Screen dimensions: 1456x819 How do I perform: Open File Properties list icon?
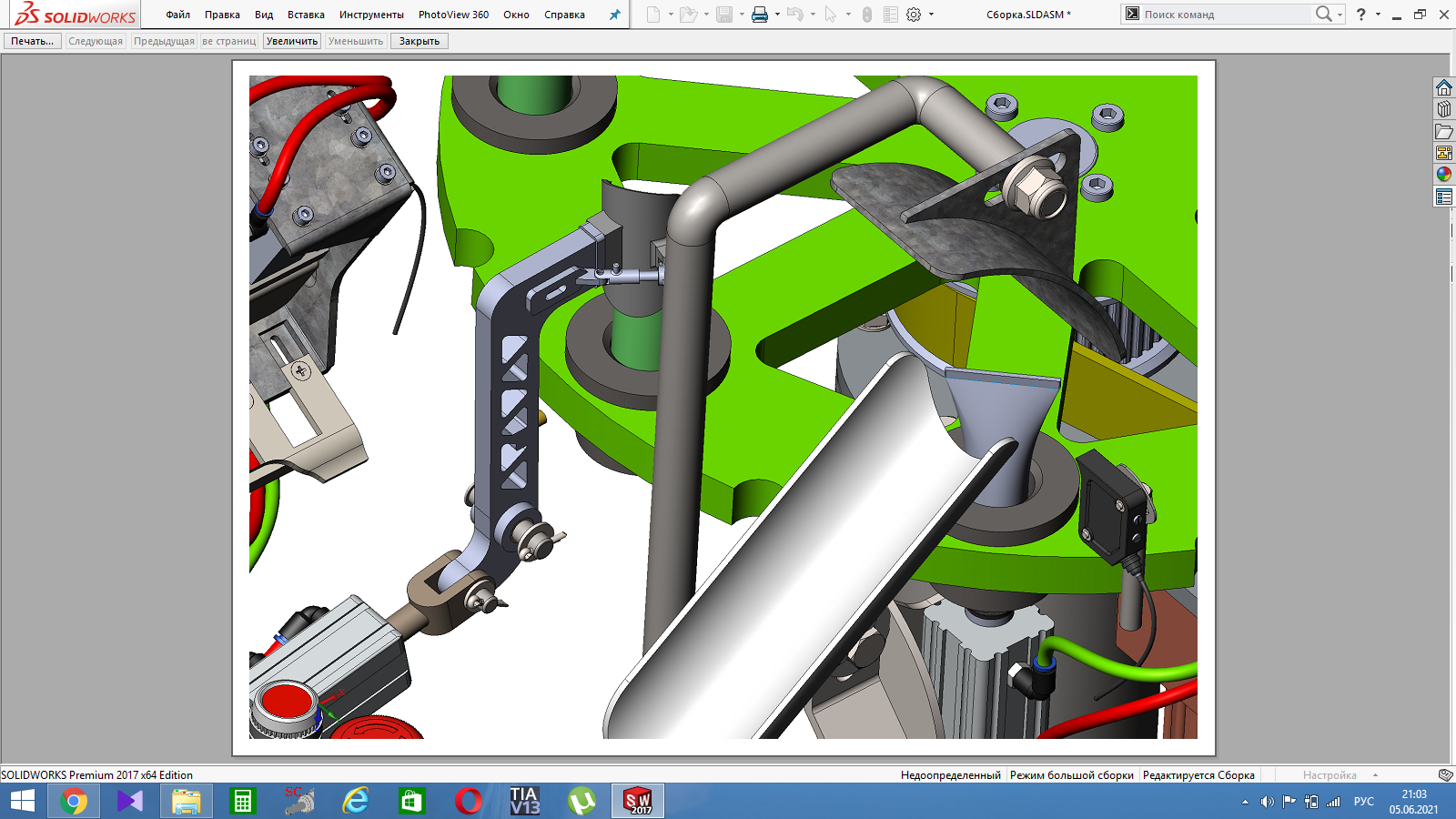(x=891, y=15)
